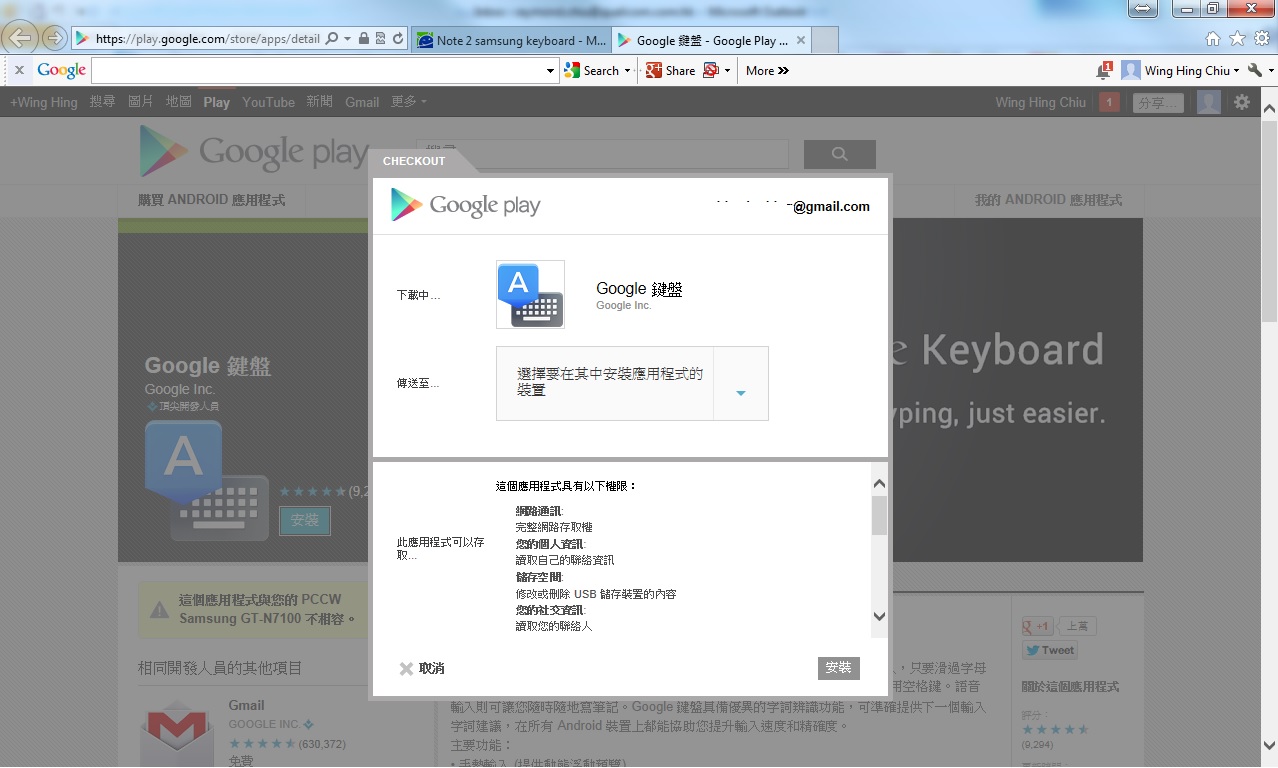The image size is (1278, 768).
Task: Open 我的 ANDROID 應用程式 navigation tab
Action: [1049, 200]
